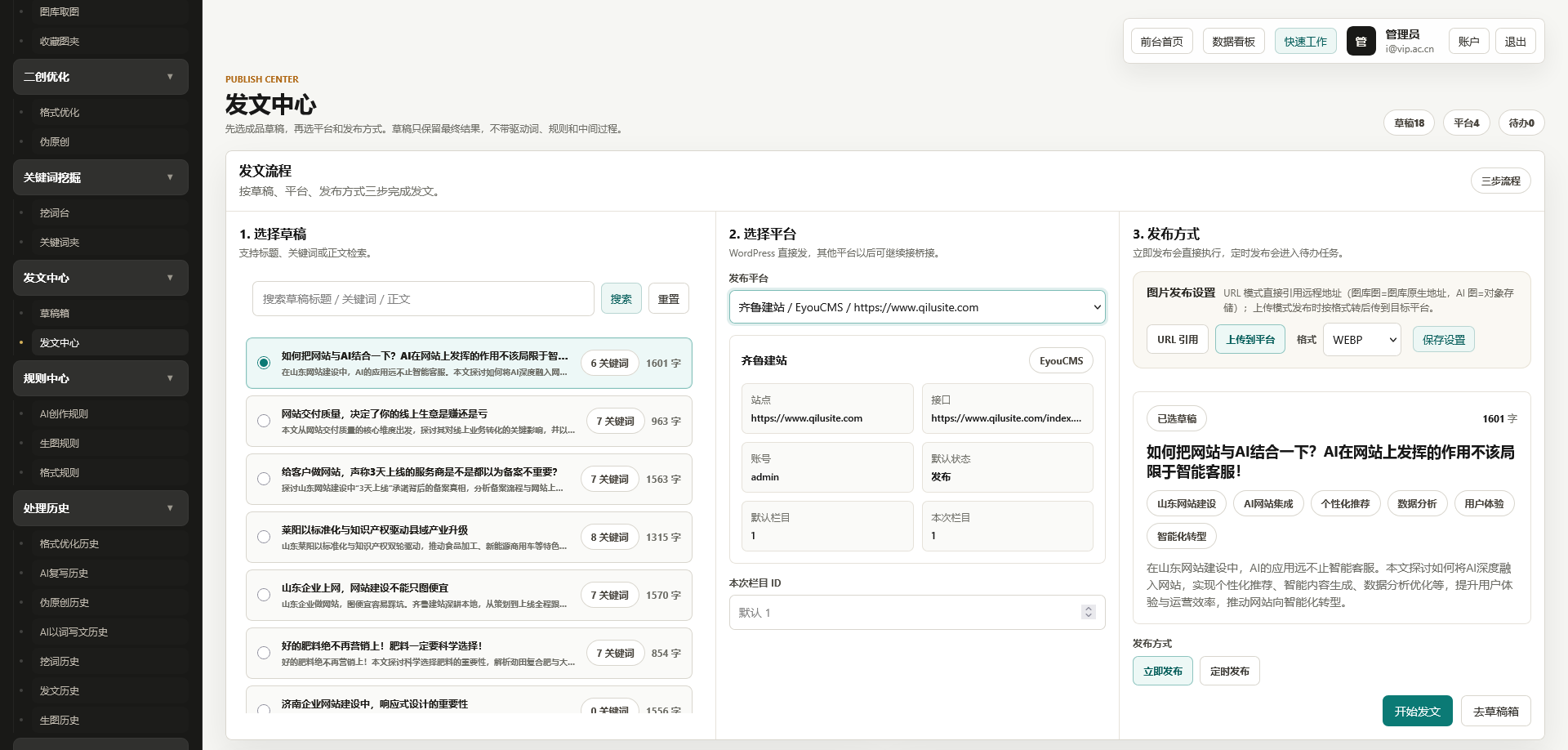Select draft 好的肥料绝不再营销上 radio button
Viewport: 1568px width, 750px height.
[x=264, y=653]
